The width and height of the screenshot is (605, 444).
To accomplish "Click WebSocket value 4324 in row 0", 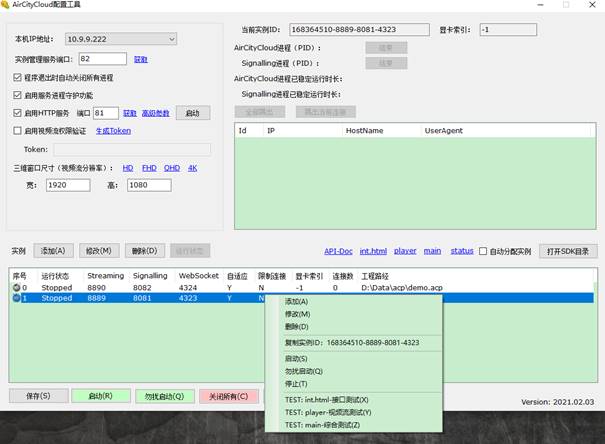I will pos(188,288).
